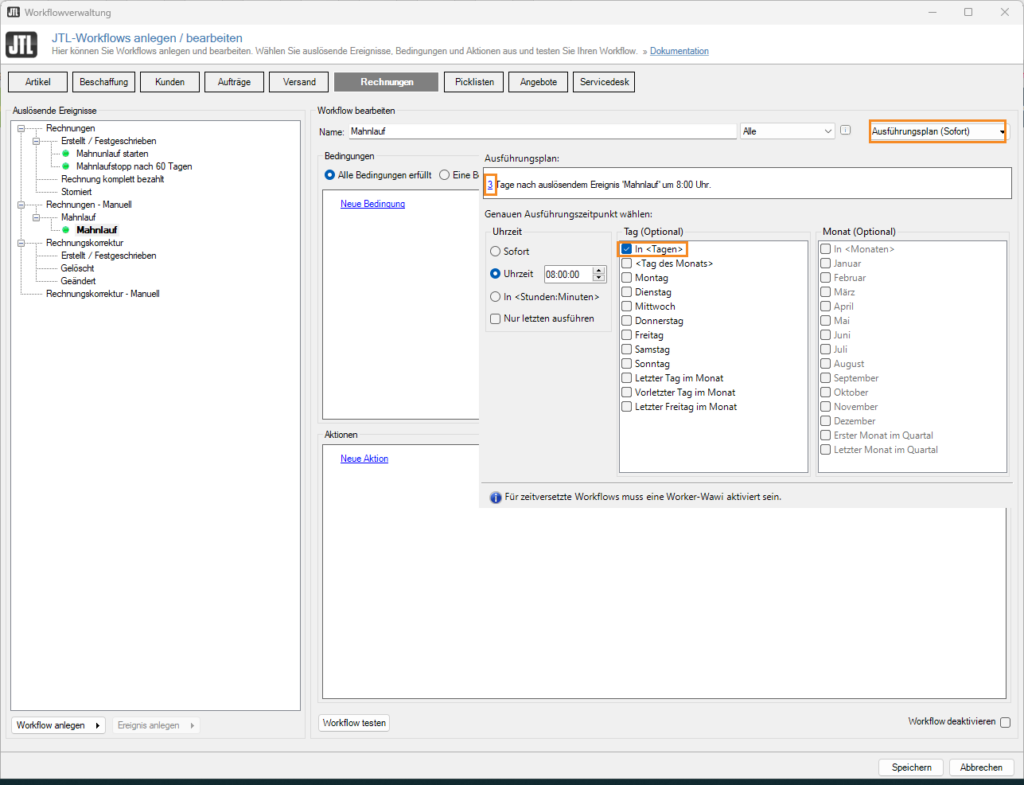Uncheck the In <Tagen> checkbox
The image size is (1024, 785).
coord(625,249)
